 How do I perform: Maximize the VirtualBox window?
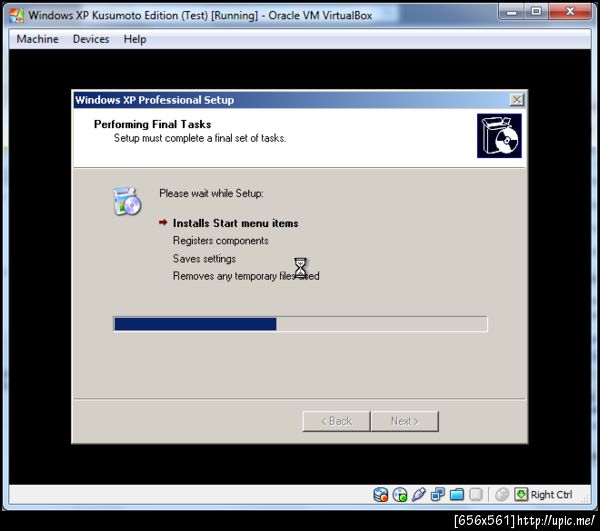coord(536,12)
